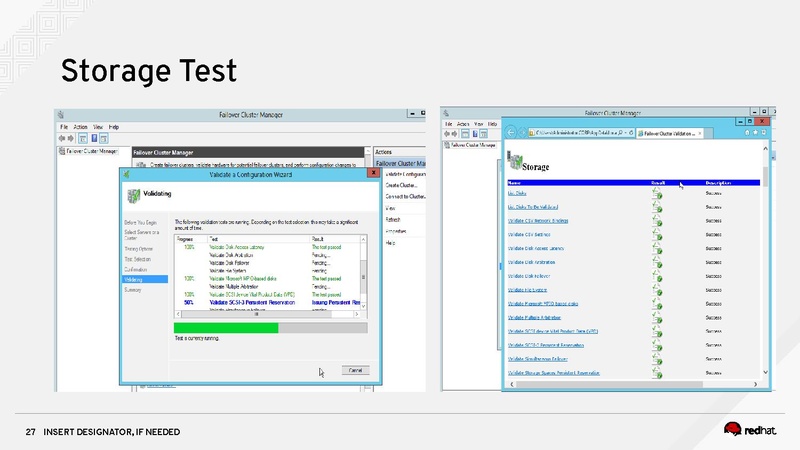Close the Validate a Configuration Wizard dialog

pyautogui.click(x=373, y=173)
